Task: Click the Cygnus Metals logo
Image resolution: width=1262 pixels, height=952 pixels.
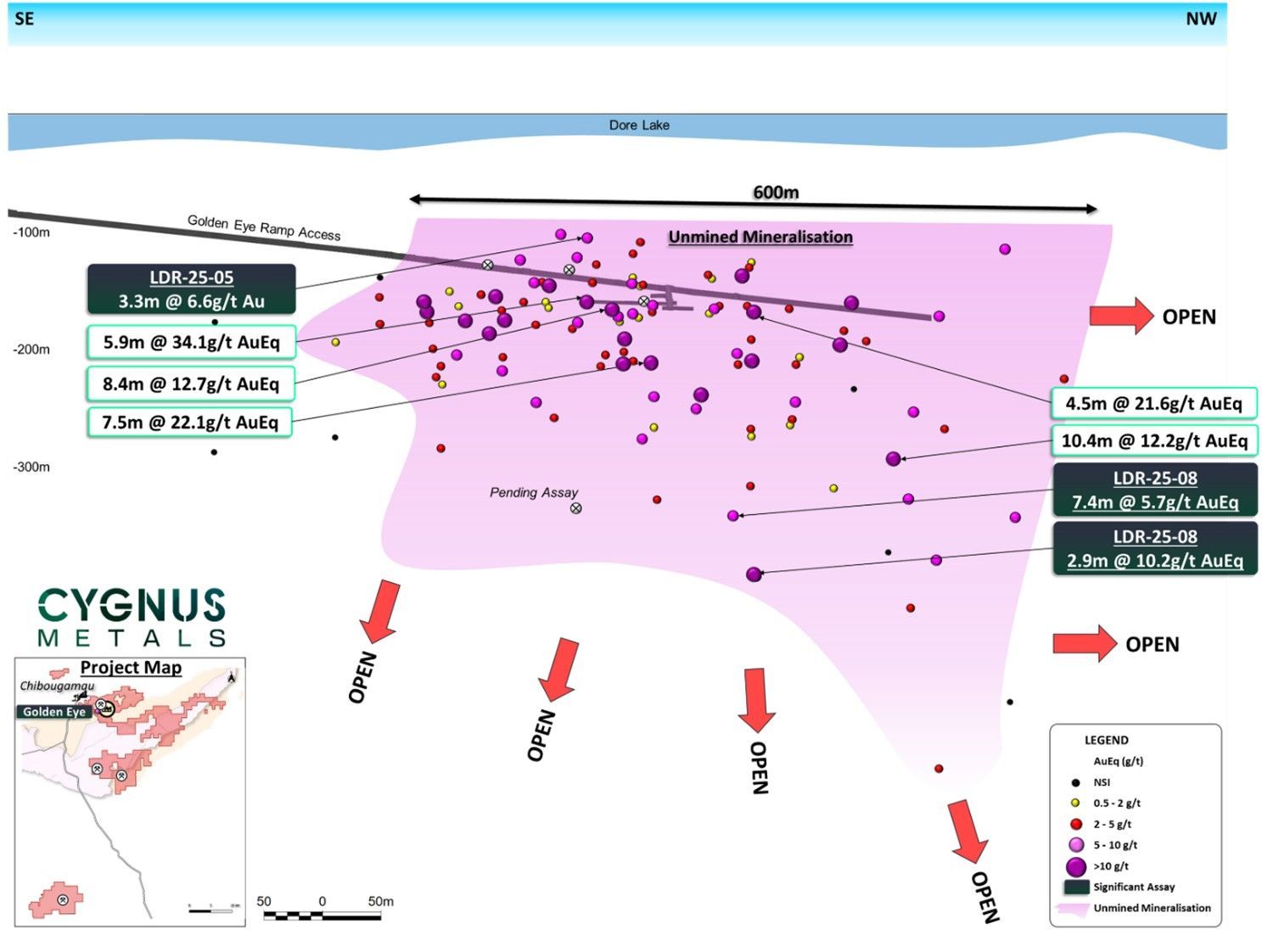Action: click(x=132, y=617)
